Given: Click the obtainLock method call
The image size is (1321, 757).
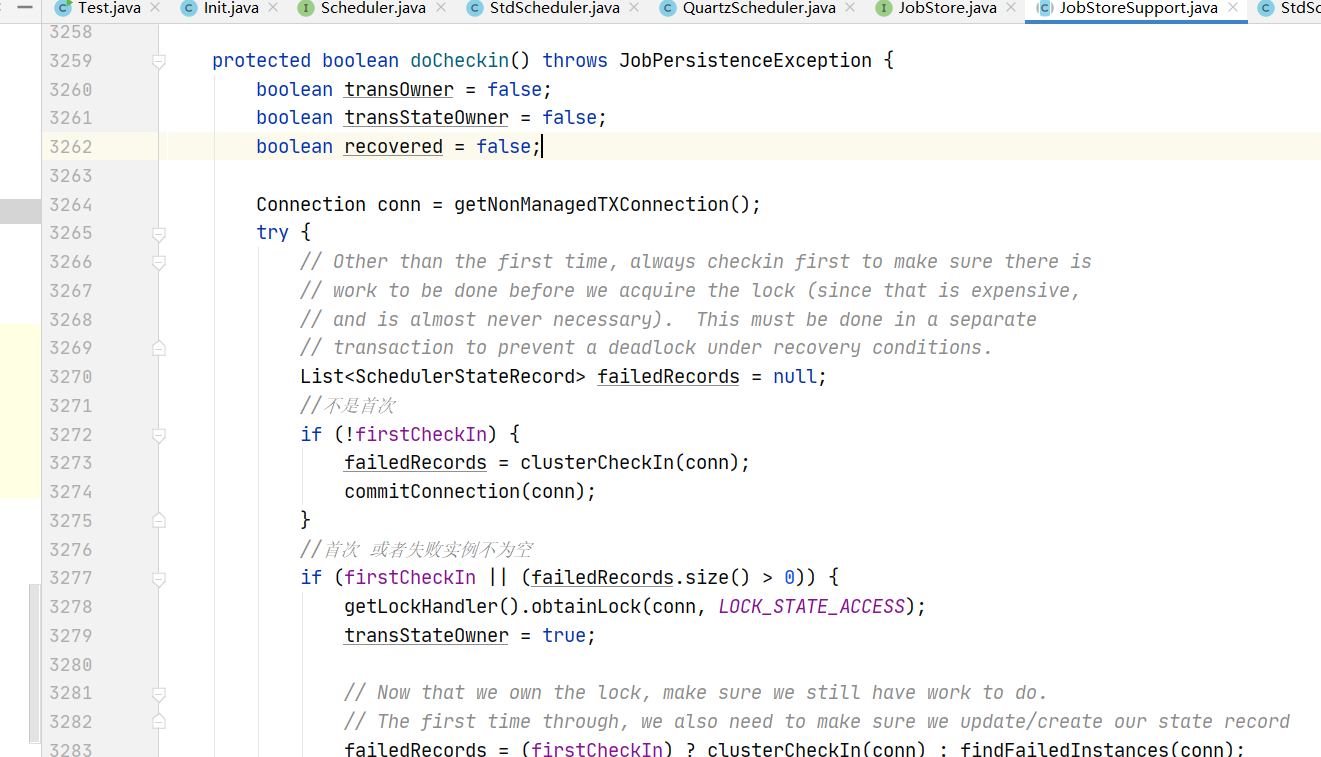Looking at the screenshot, I should pyautogui.click(x=586, y=607).
